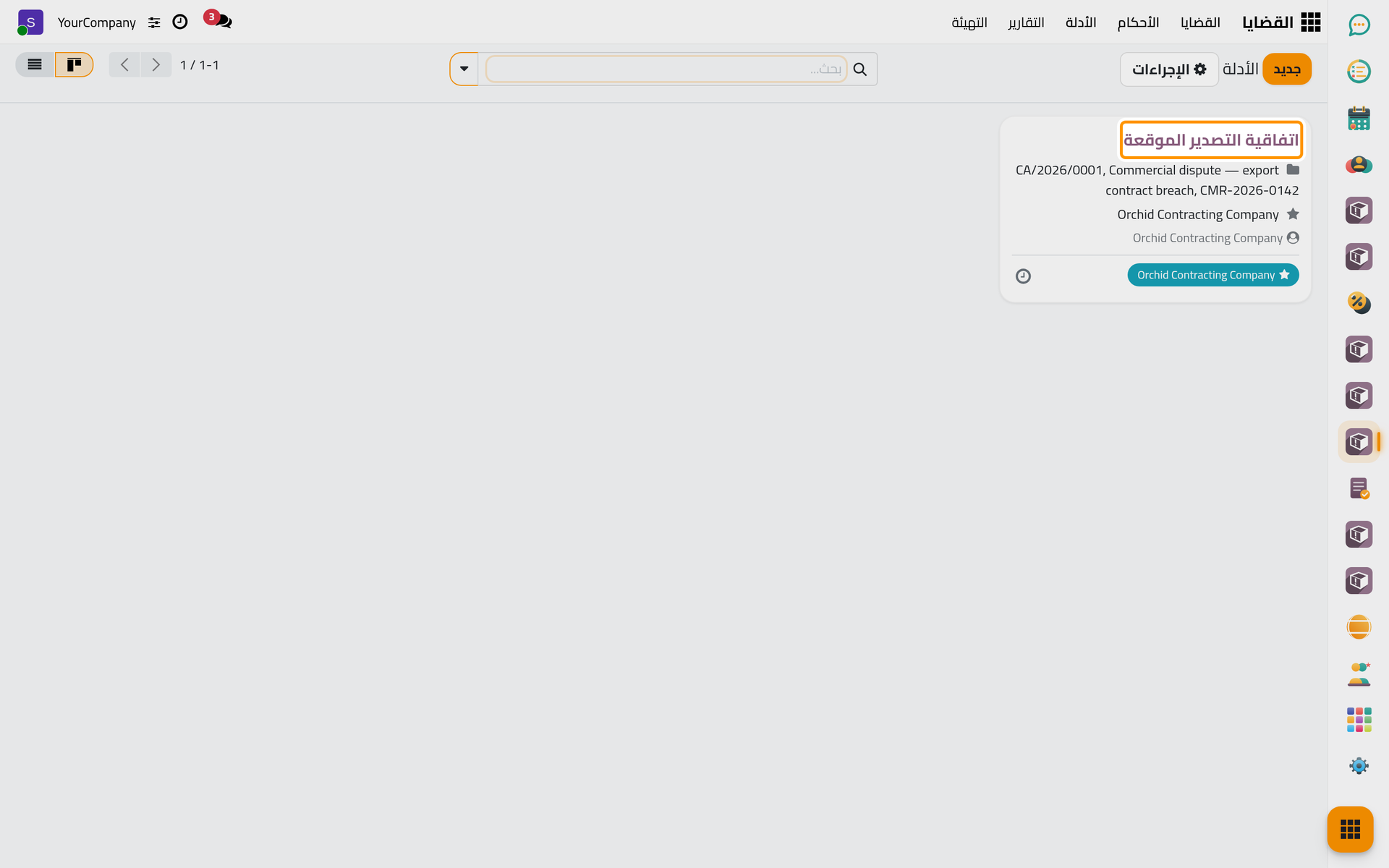Open the debug sliders icon beside YourCompany
This screenshot has height=868, width=1389.
(x=154, y=22)
